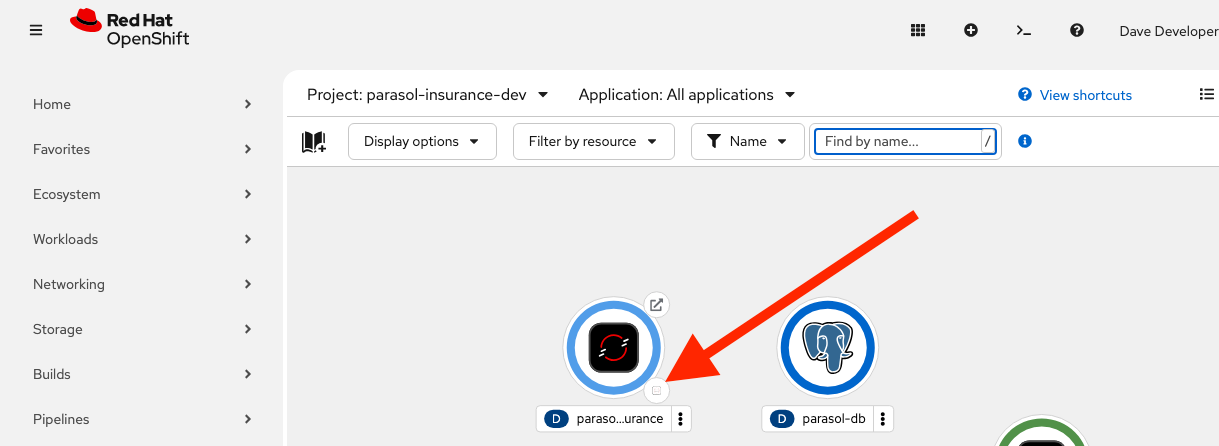Open kebab menu for parasol-db
The image size is (1219, 446).
pos(883,419)
